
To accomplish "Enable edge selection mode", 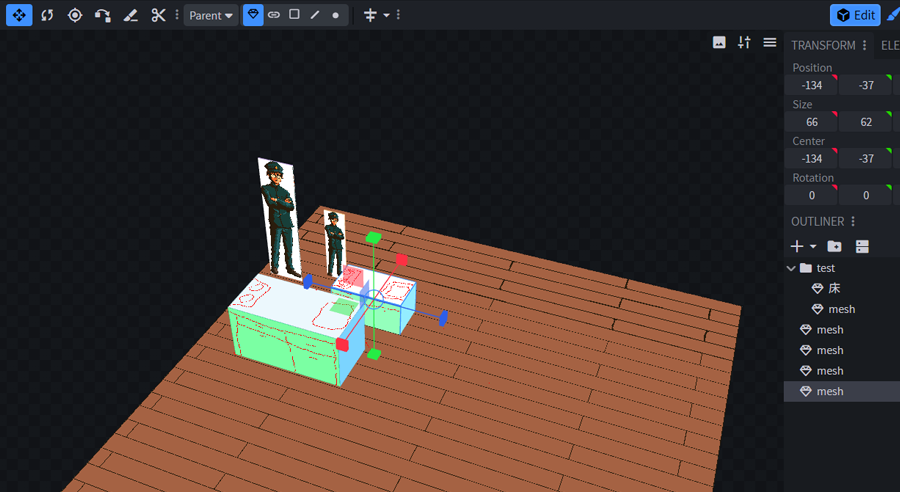I will (315, 15).
